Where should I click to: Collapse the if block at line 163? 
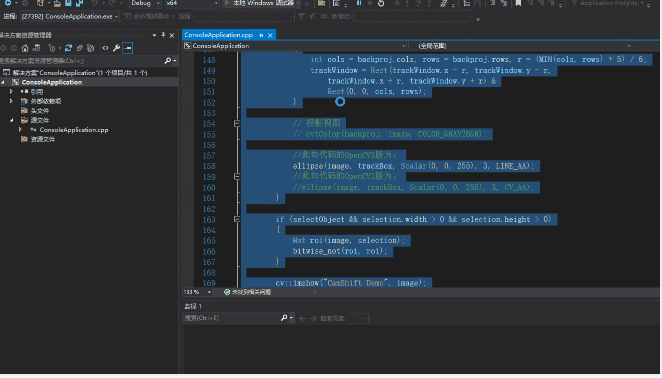click(x=237, y=219)
